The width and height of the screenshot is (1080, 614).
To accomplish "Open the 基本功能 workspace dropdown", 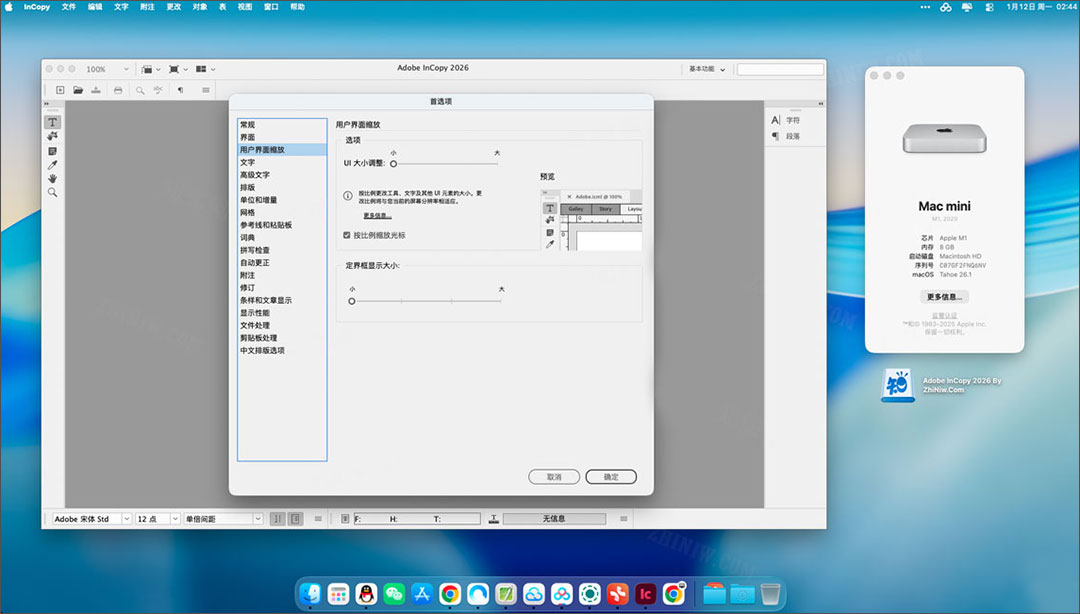I will pyautogui.click(x=707, y=69).
